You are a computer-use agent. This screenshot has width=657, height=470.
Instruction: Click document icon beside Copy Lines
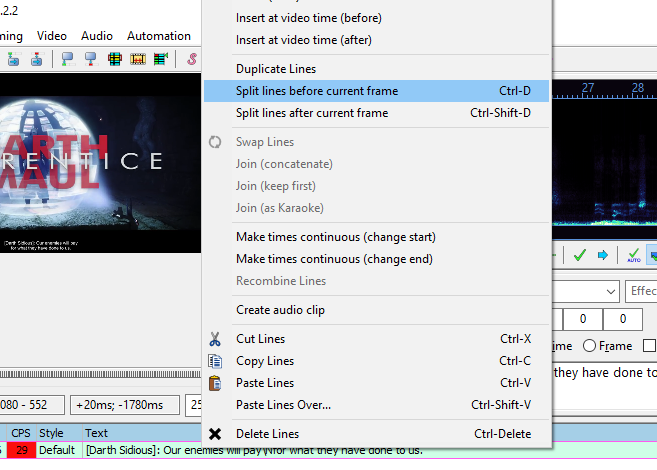point(215,361)
